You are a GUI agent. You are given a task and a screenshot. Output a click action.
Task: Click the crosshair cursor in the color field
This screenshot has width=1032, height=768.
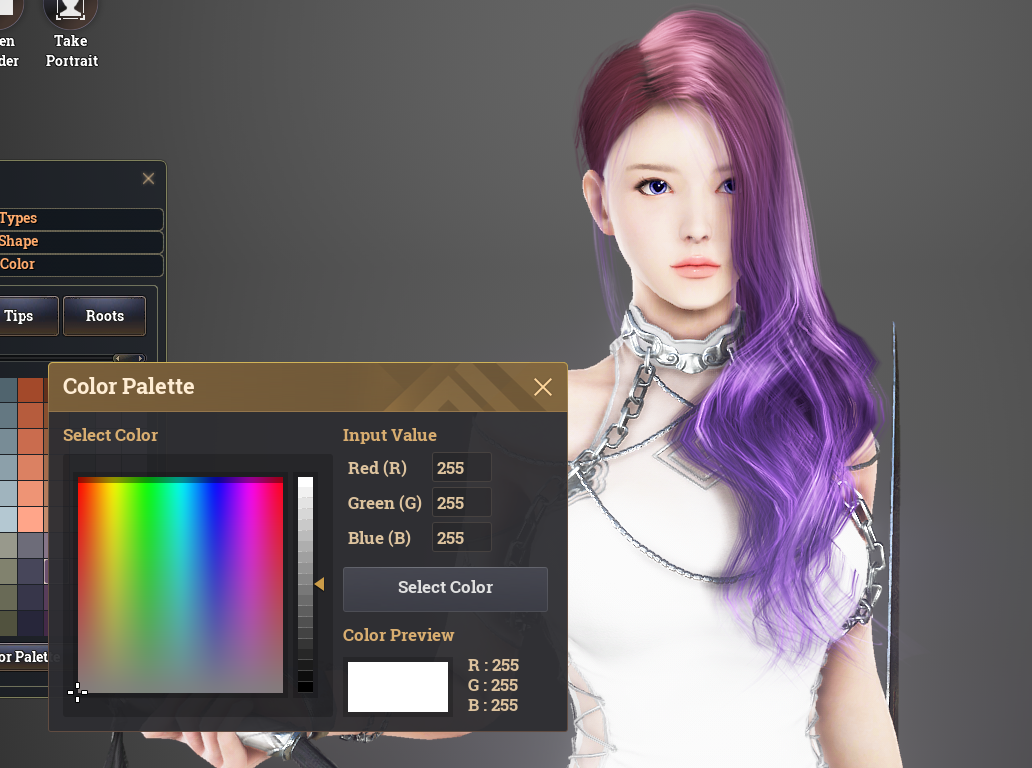77,692
